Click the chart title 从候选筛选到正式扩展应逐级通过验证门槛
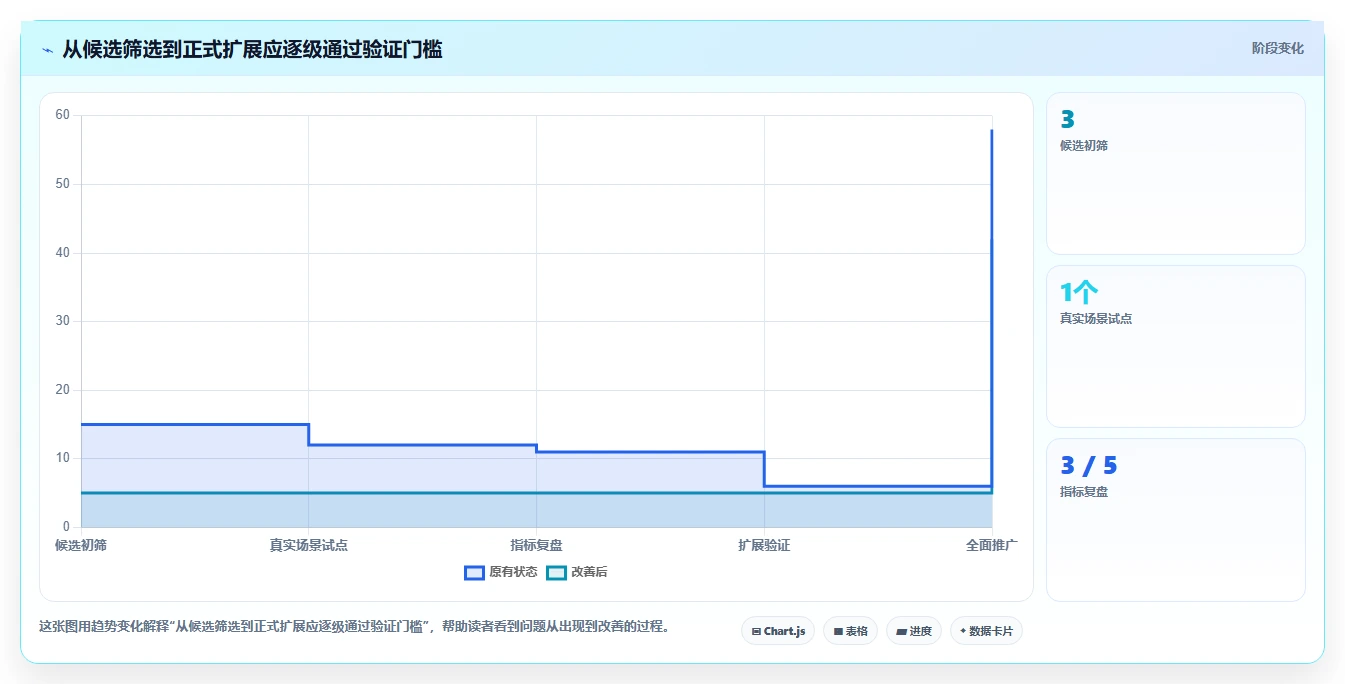This screenshot has width=1345, height=684. click(x=252, y=49)
